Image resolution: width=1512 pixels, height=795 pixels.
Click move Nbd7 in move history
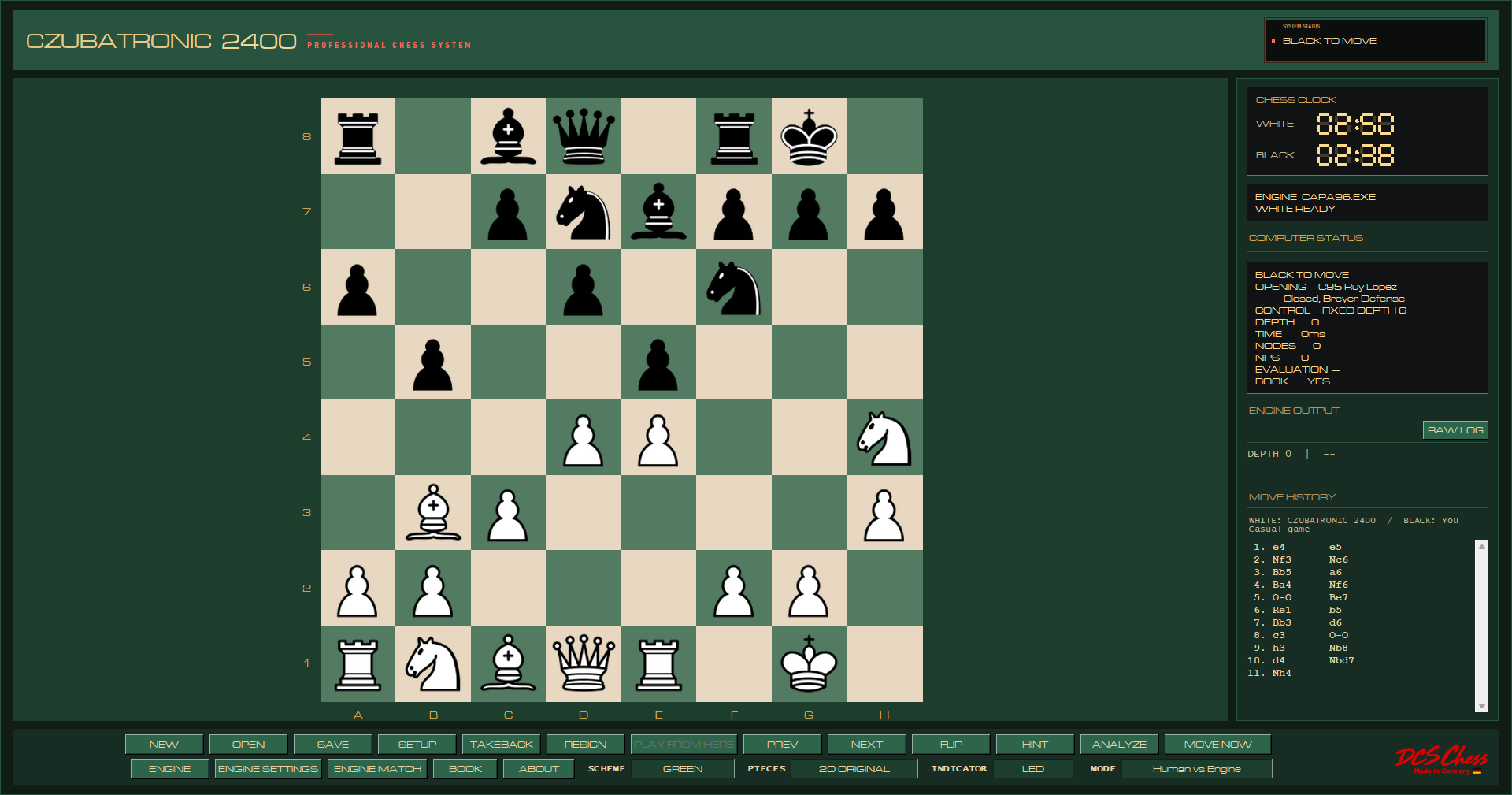click(x=1341, y=660)
